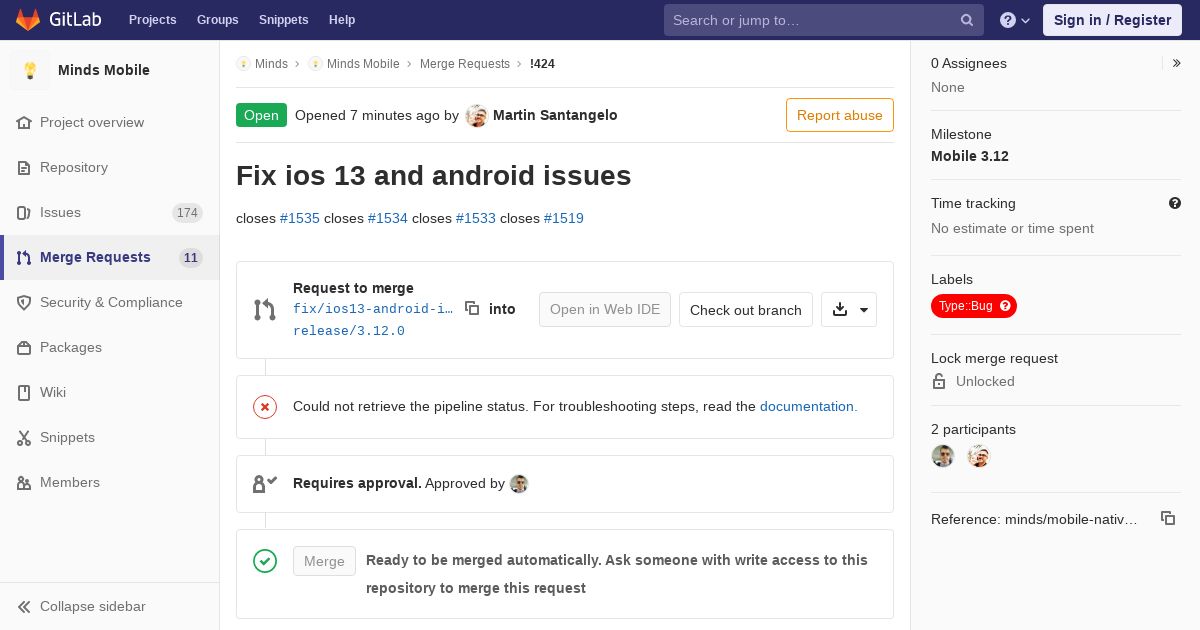
Task: Open the Issues section in the sidebar
Action: coord(109,212)
